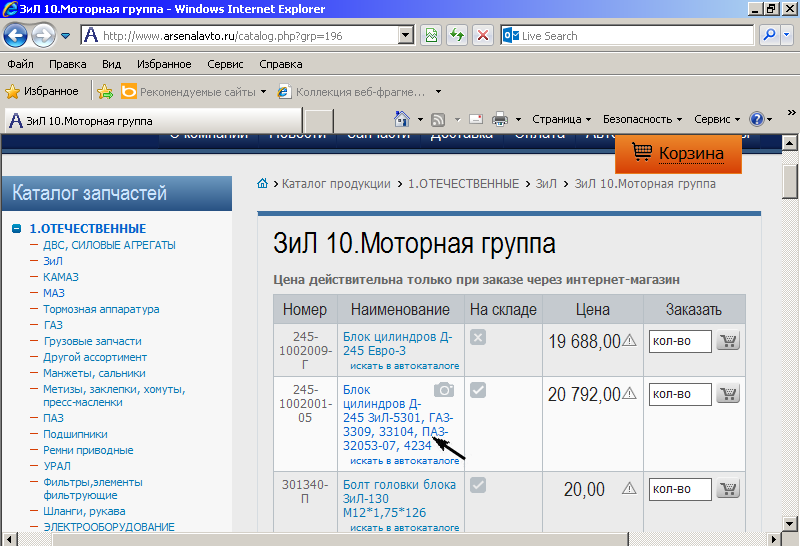
Task: Open the Страница command menu
Action: [561, 119]
